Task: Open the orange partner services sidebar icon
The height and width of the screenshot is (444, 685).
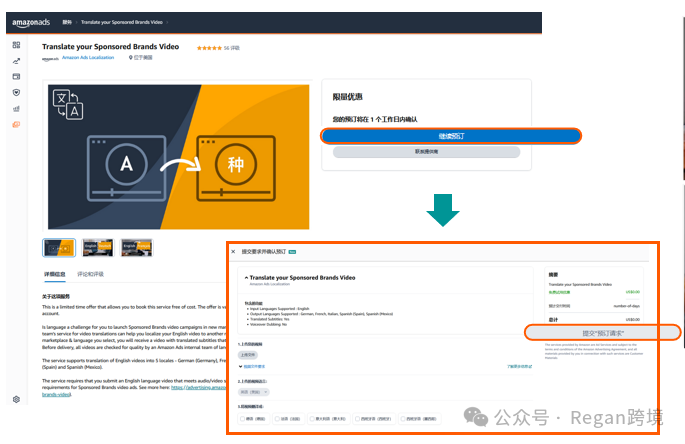Action: point(16,125)
